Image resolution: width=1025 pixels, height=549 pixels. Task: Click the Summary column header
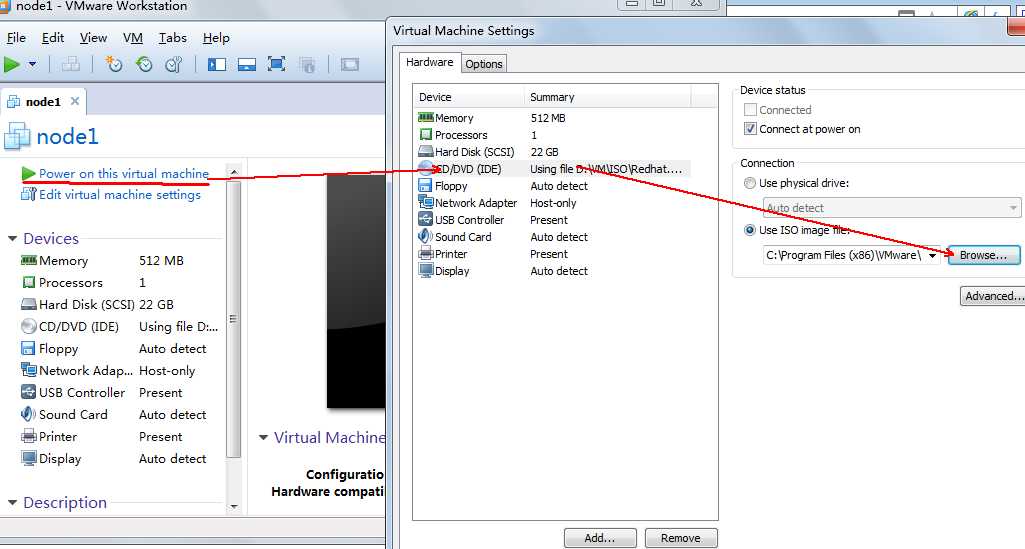(607, 97)
